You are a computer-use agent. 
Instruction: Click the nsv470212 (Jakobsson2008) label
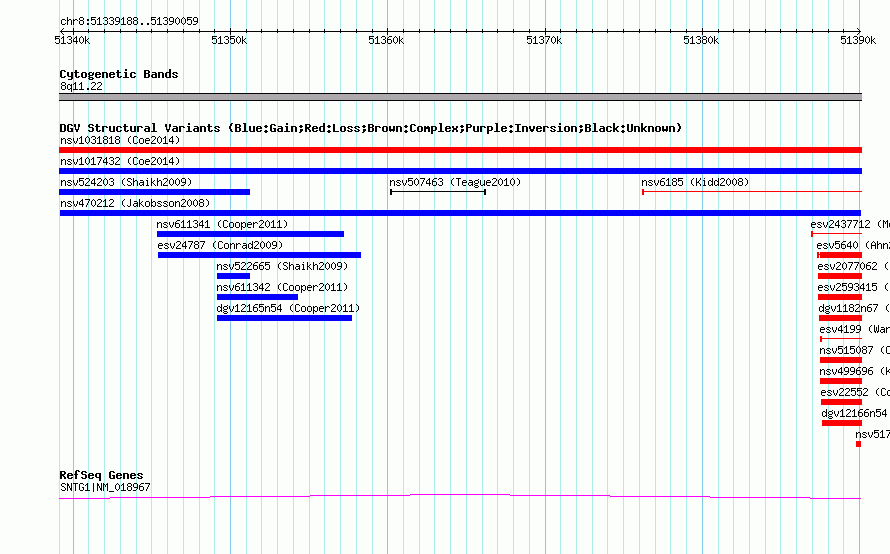click(135, 203)
